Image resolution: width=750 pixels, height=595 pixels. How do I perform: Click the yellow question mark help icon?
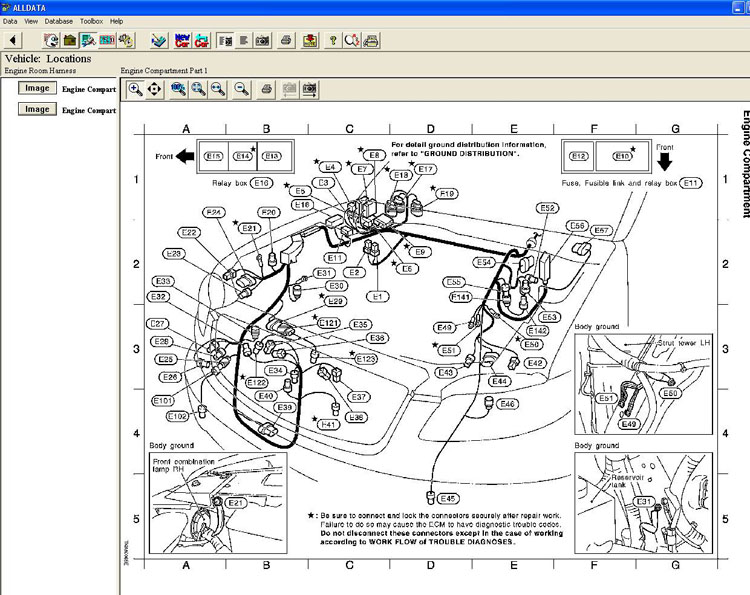point(333,41)
